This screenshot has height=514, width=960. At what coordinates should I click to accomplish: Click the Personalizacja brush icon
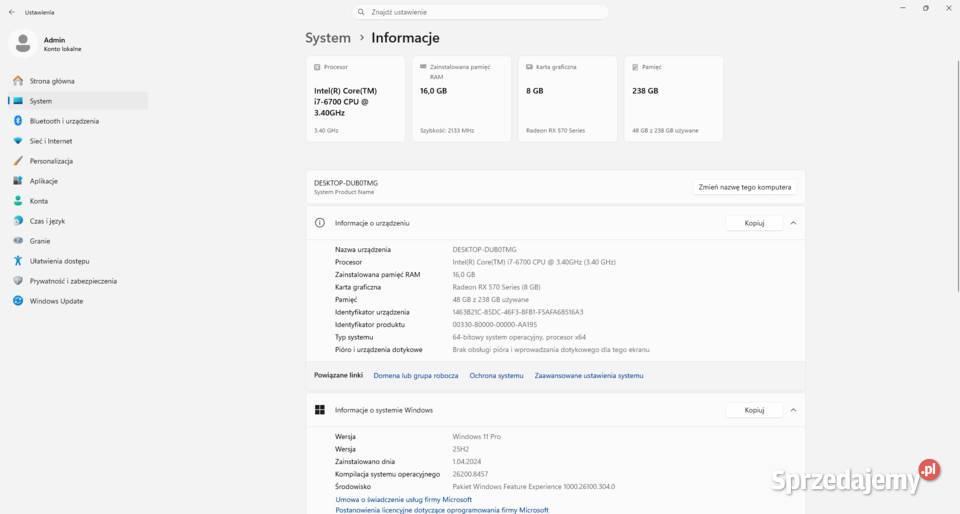tap(18, 161)
